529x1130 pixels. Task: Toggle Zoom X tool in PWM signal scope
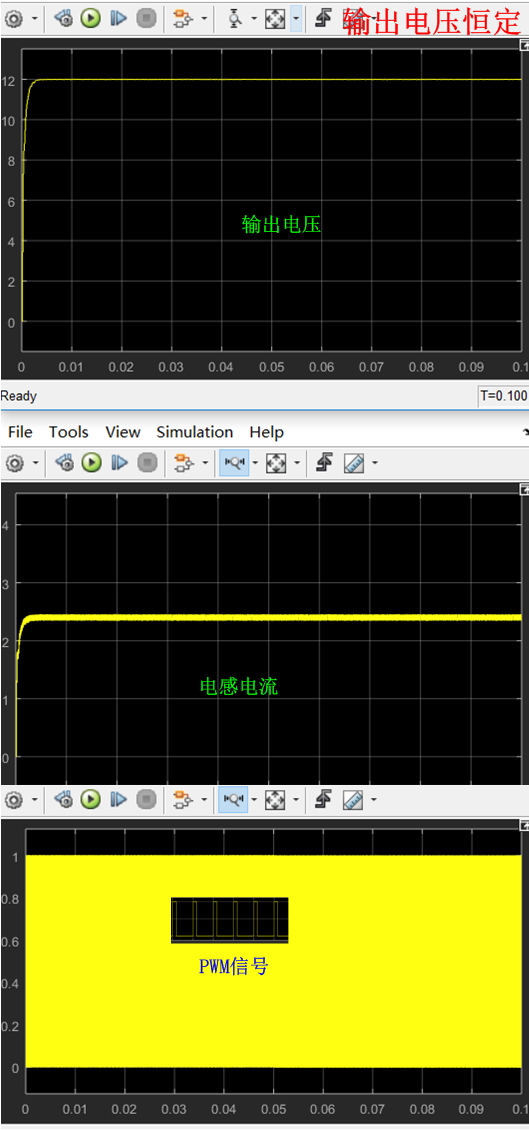pyautogui.click(x=234, y=798)
